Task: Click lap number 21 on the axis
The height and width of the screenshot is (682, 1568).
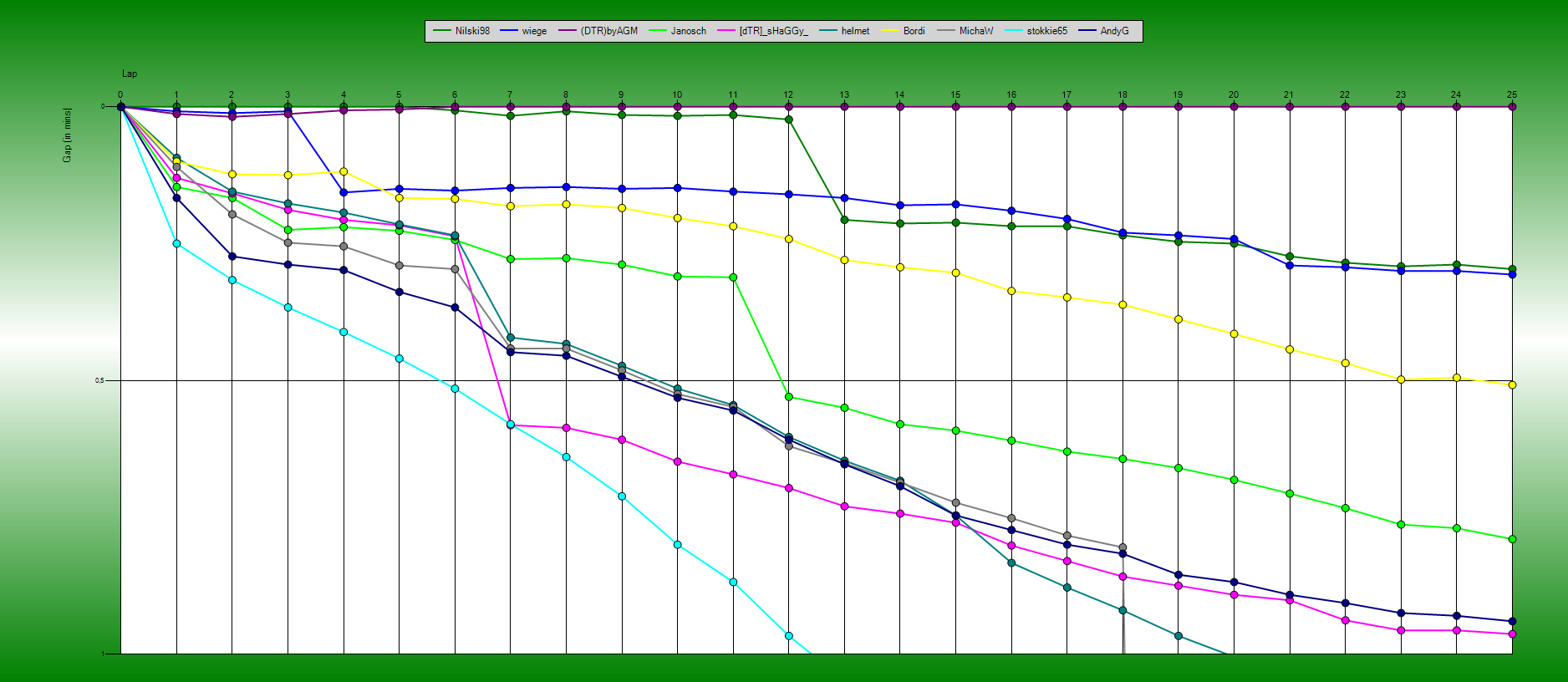Action: 1290,95
